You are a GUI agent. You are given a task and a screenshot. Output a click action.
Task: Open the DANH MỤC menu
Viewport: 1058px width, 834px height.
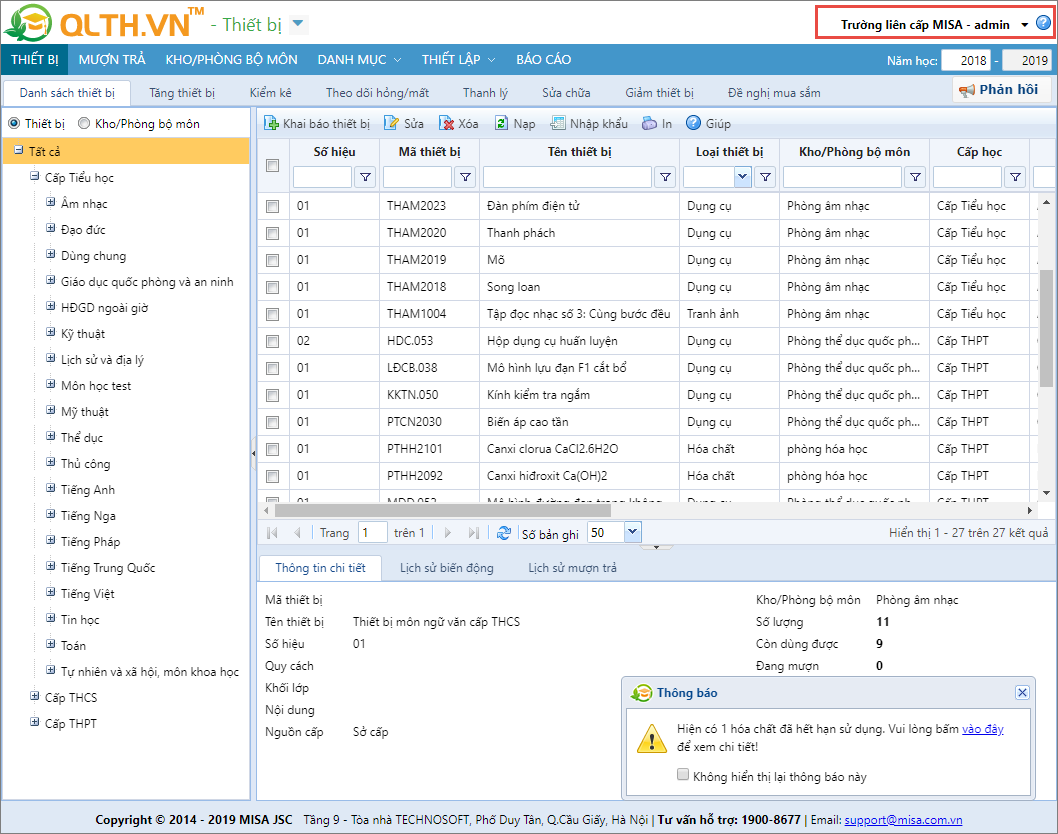tap(359, 59)
